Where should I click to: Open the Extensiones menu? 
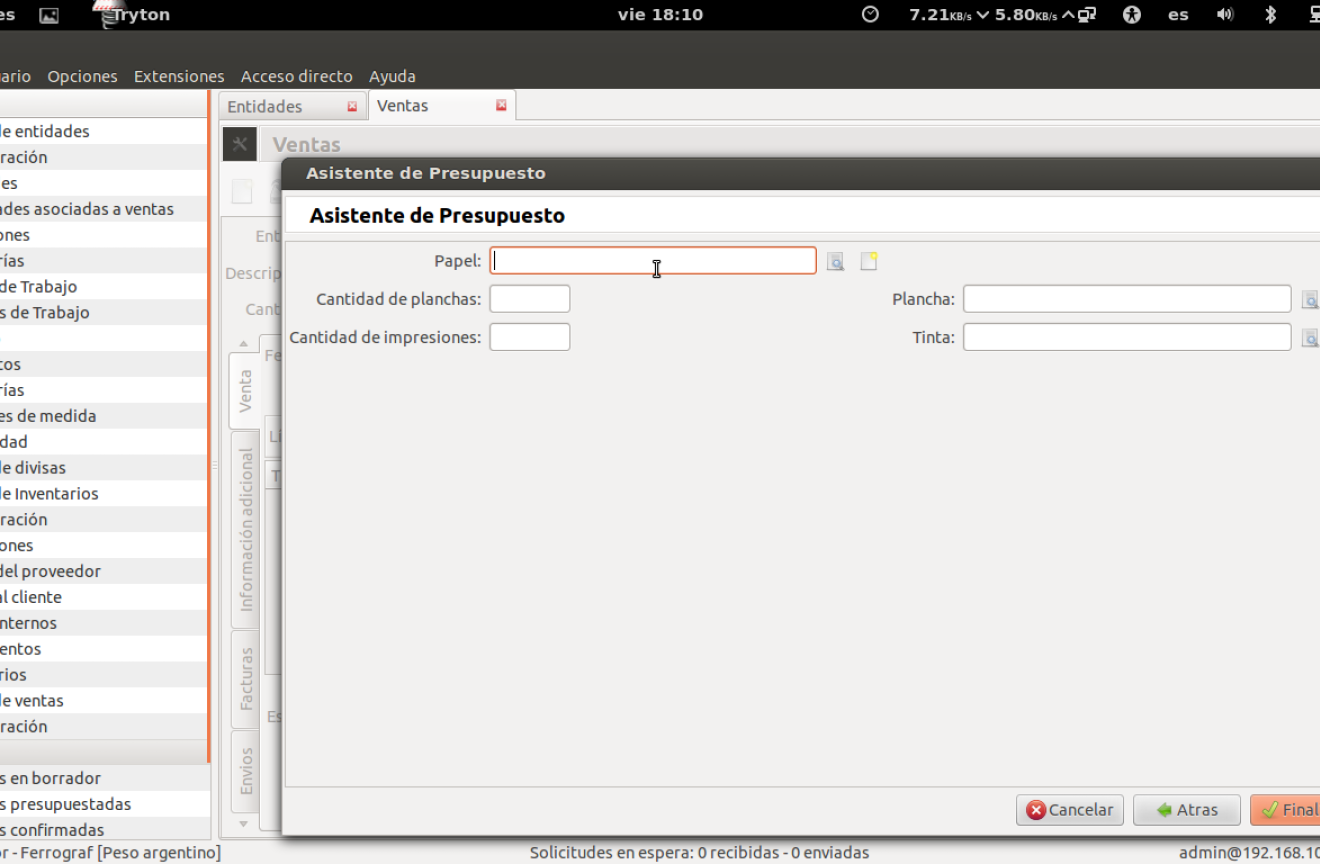(179, 76)
